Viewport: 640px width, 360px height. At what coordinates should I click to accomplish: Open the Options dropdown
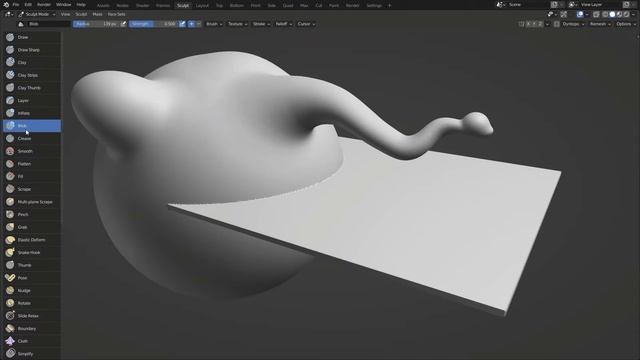(626, 24)
